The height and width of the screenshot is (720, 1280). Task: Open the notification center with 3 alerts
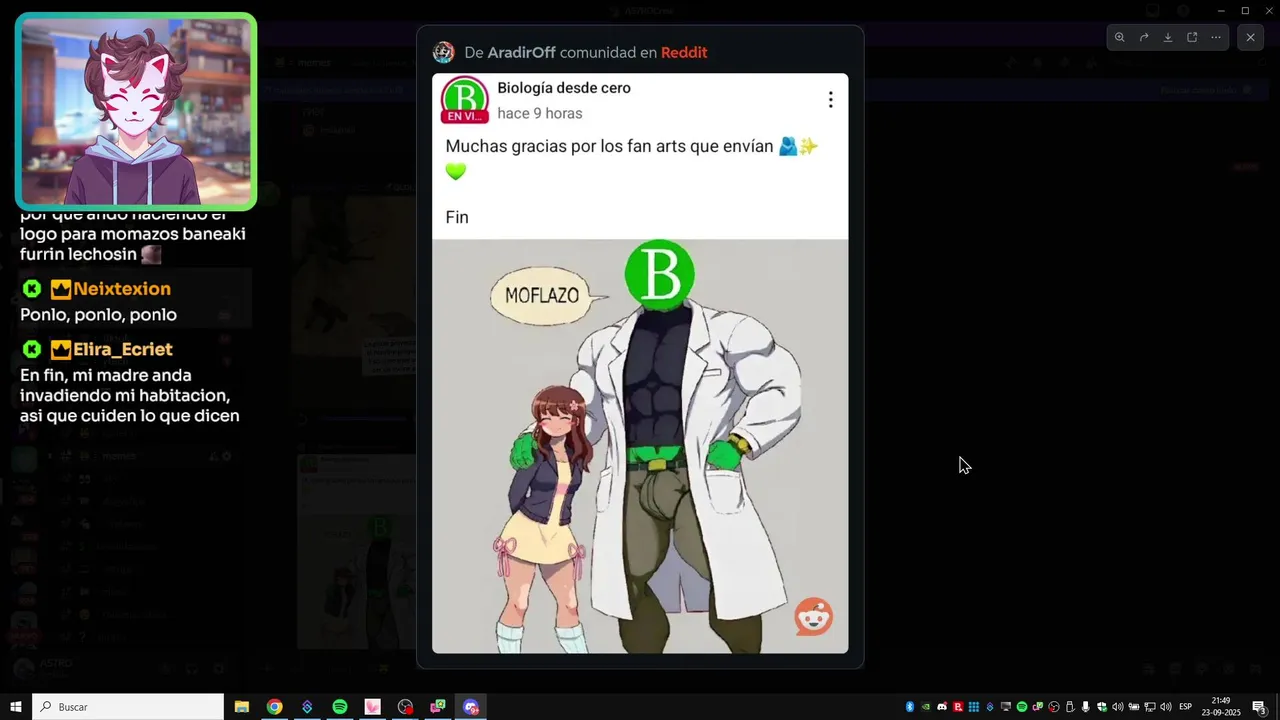pyautogui.click(x=1260, y=707)
